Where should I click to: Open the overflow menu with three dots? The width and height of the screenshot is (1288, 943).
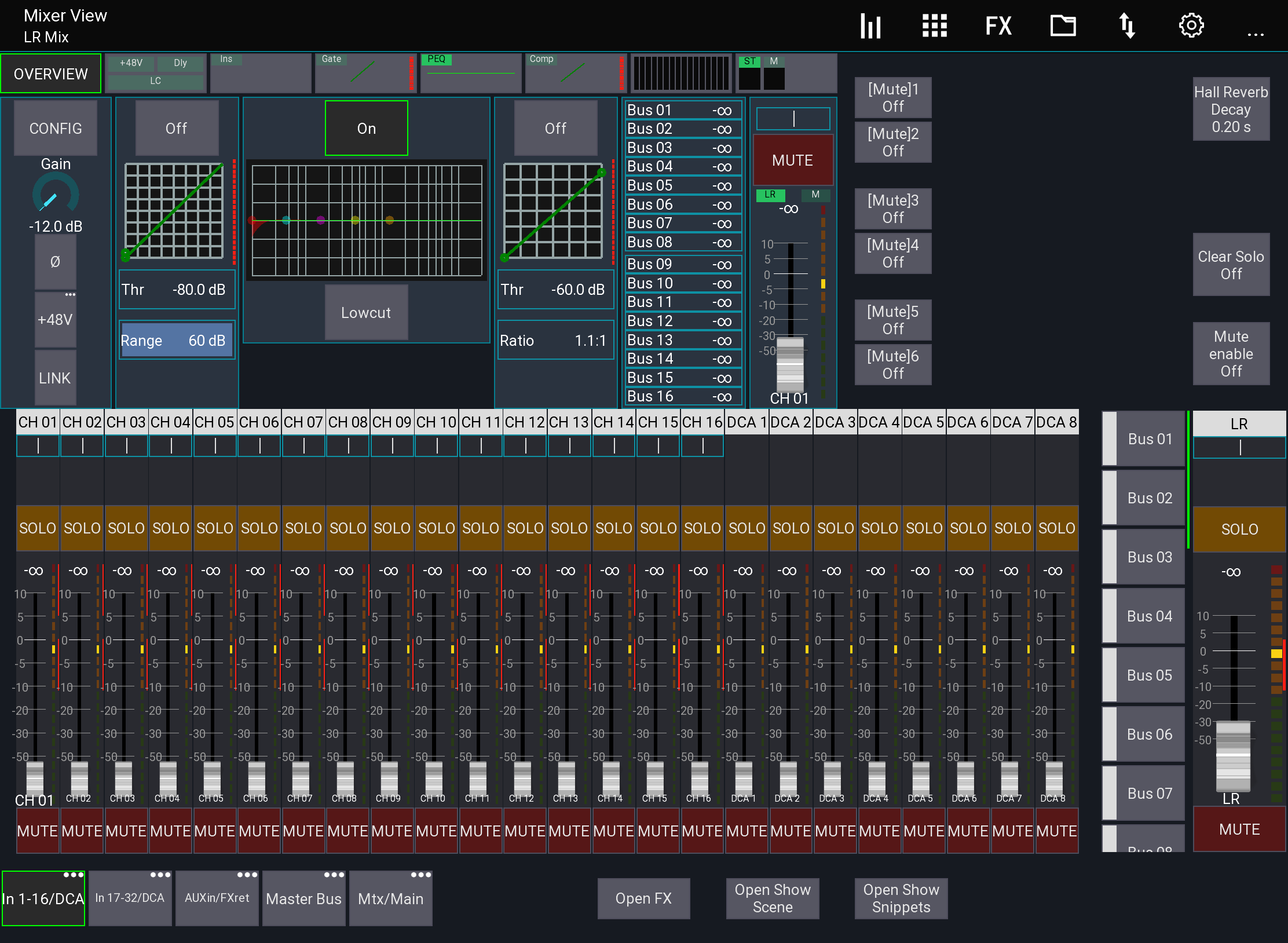(x=1256, y=35)
